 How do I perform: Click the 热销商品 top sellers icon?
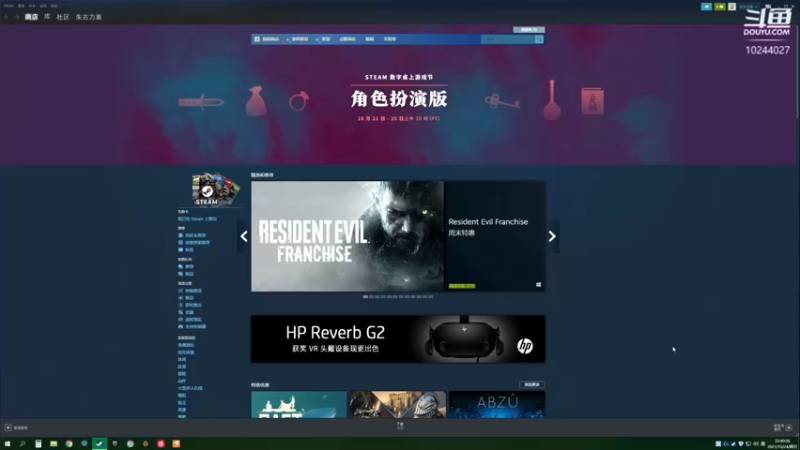(x=181, y=290)
